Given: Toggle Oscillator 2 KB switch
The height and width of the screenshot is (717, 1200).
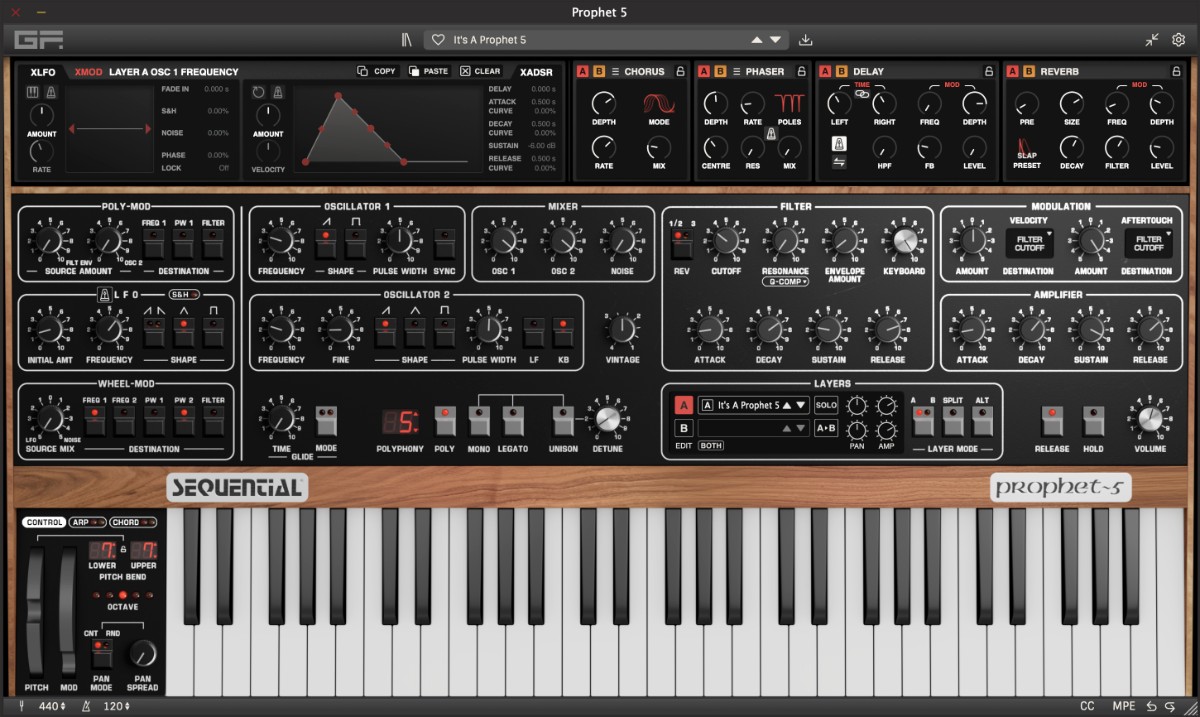Looking at the screenshot, I should click(564, 332).
